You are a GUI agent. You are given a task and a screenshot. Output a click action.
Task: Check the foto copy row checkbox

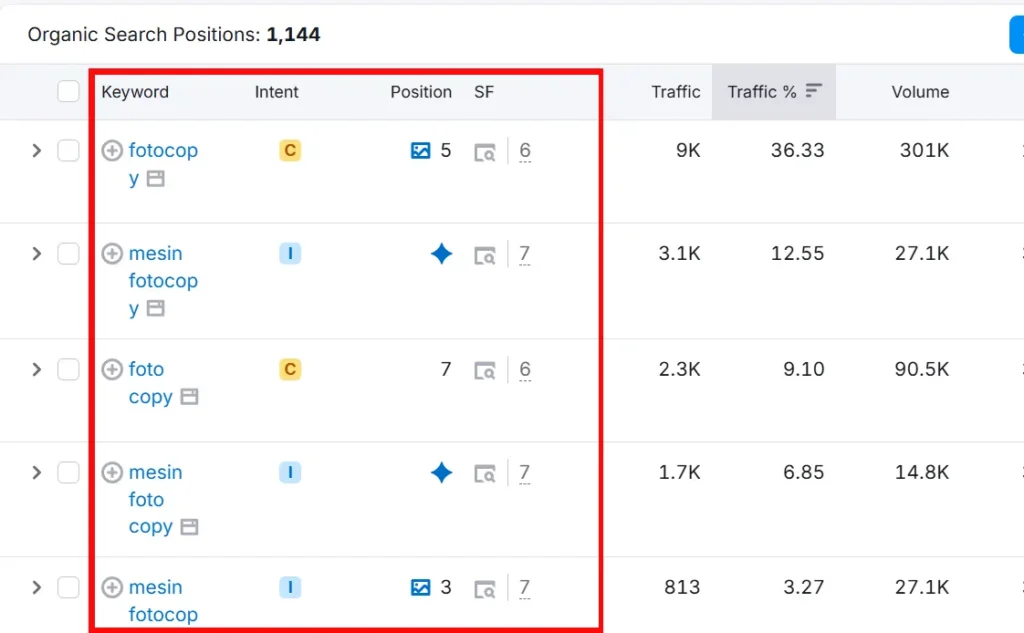(x=68, y=369)
